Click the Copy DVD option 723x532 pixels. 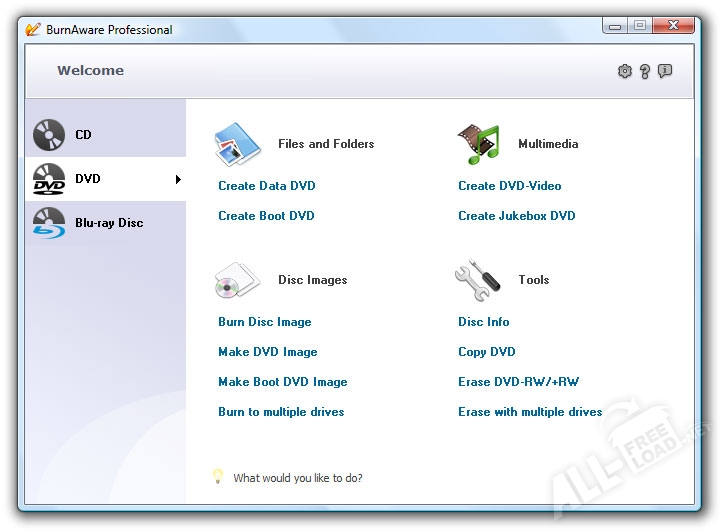pyautogui.click(x=486, y=352)
